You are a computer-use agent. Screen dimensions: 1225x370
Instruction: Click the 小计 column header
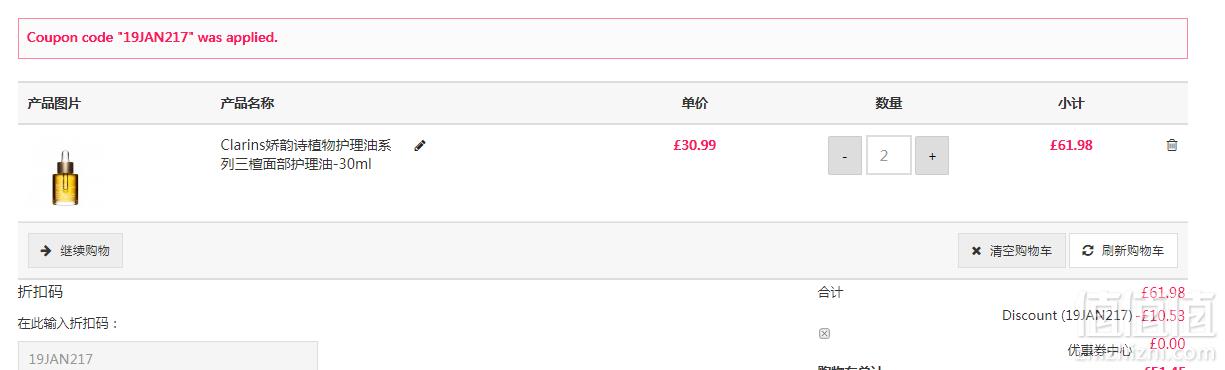(1071, 103)
